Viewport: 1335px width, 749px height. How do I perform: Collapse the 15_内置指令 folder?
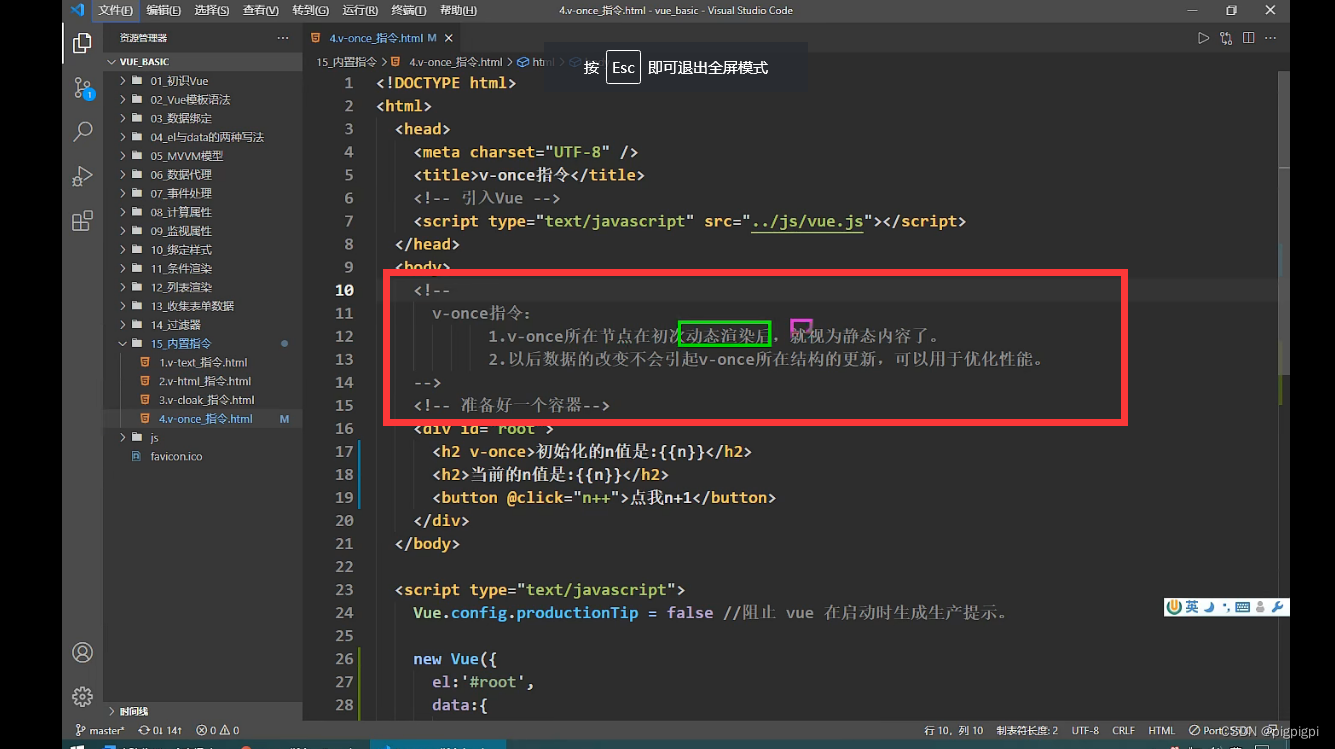[202, 344]
